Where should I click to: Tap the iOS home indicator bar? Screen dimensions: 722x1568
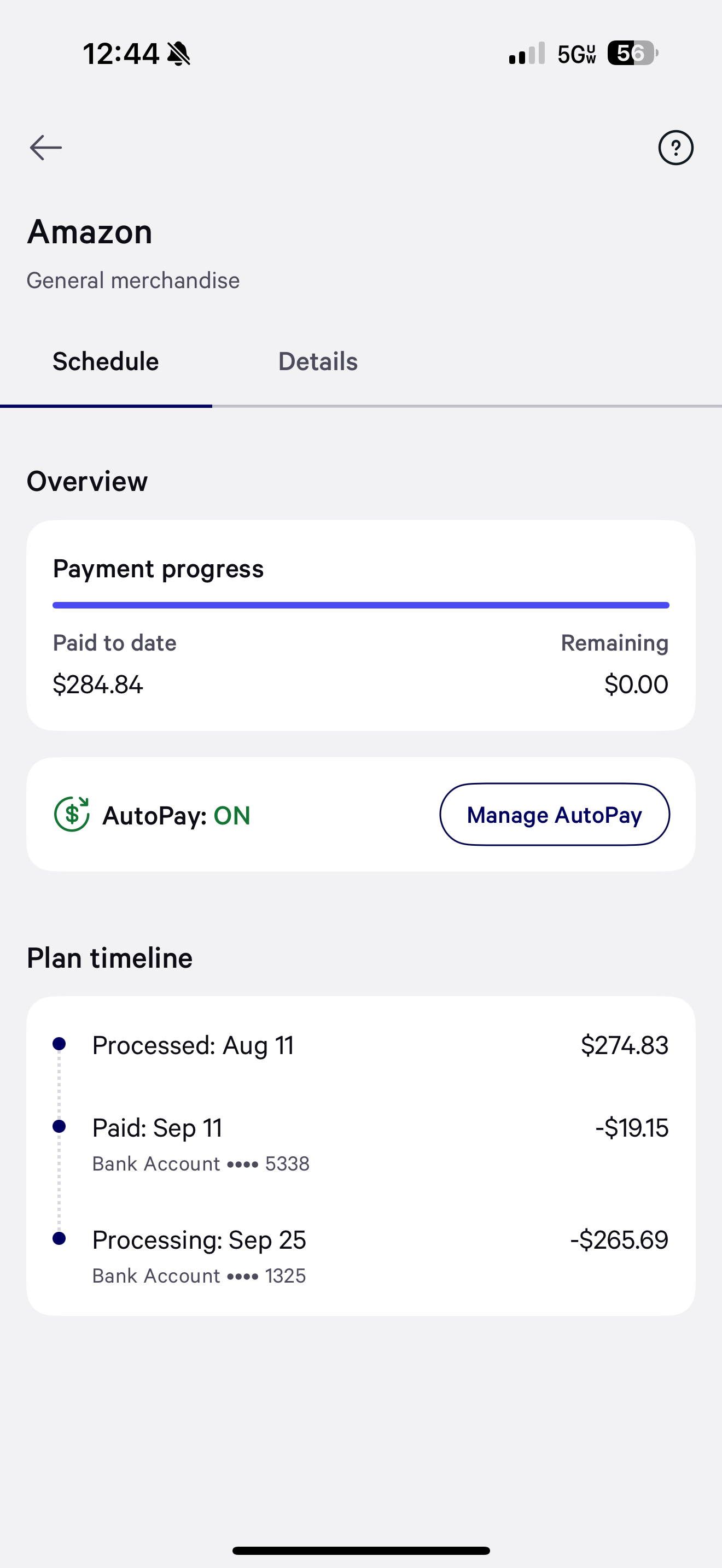(361, 1551)
